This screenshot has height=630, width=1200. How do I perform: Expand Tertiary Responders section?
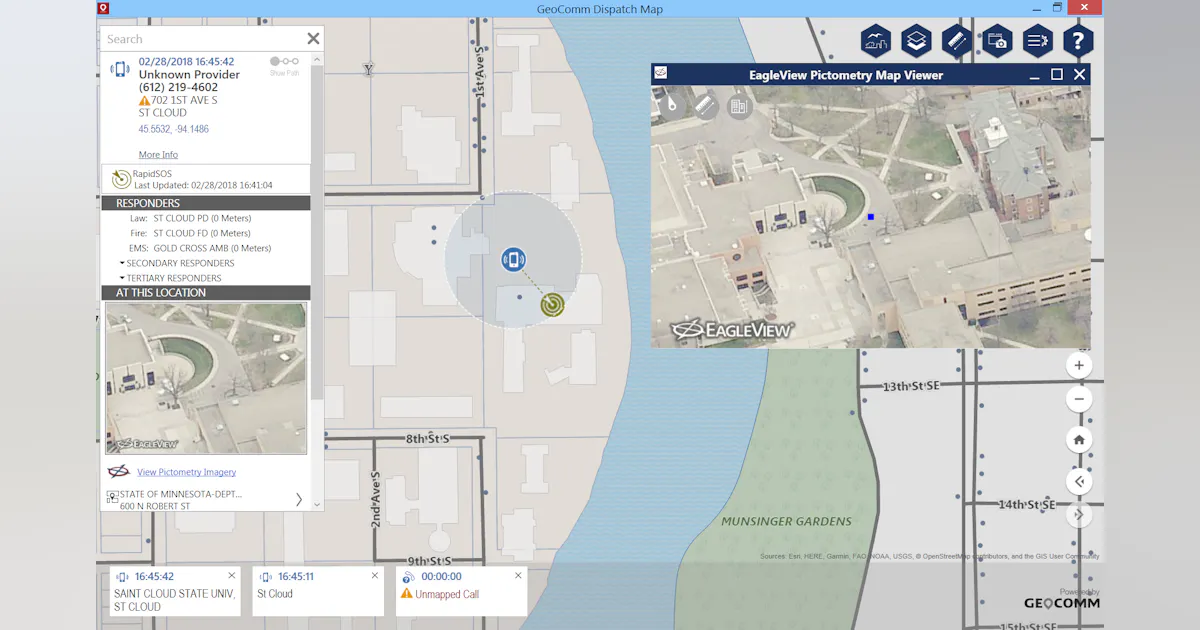click(x=170, y=278)
